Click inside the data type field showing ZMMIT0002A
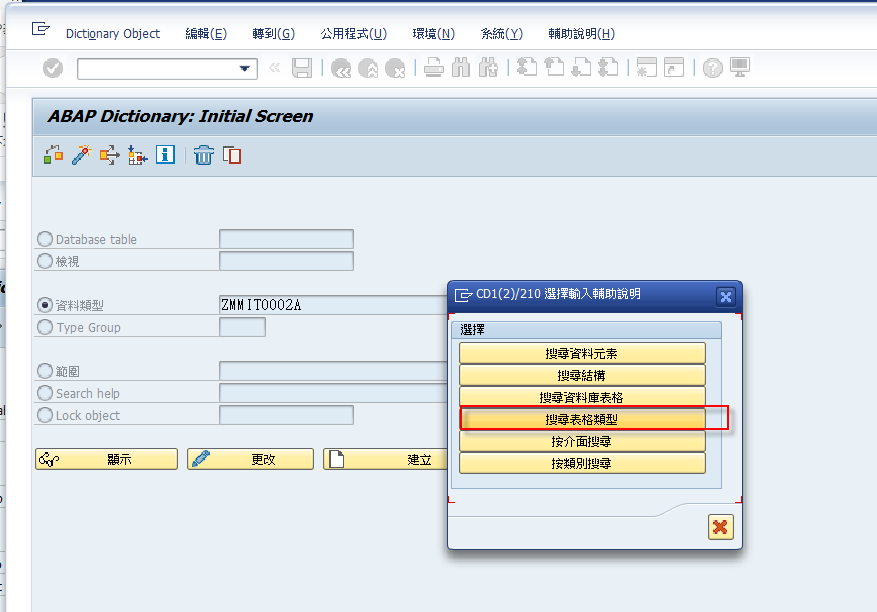The width and height of the screenshot is (877, 612). pos(285,304)
